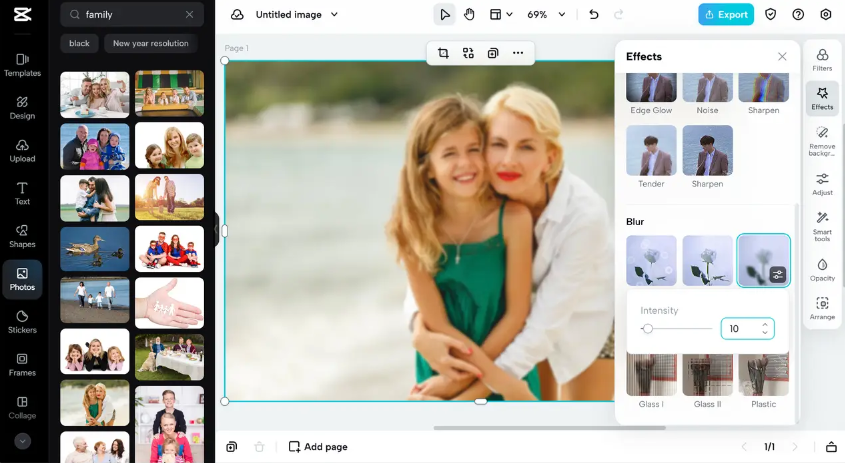Expand more sidebar items with down chevron

pos(22,441)
